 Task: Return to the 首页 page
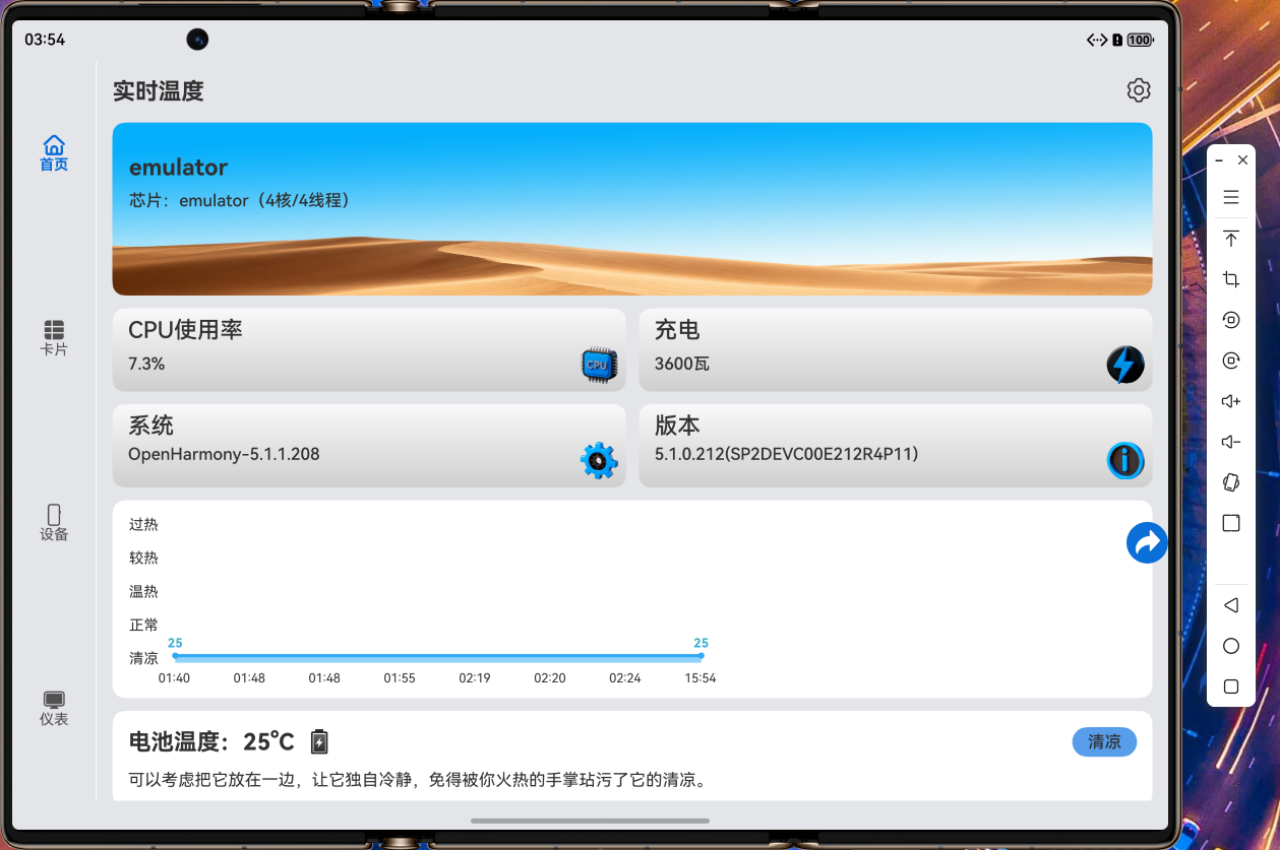coord(53,152)
